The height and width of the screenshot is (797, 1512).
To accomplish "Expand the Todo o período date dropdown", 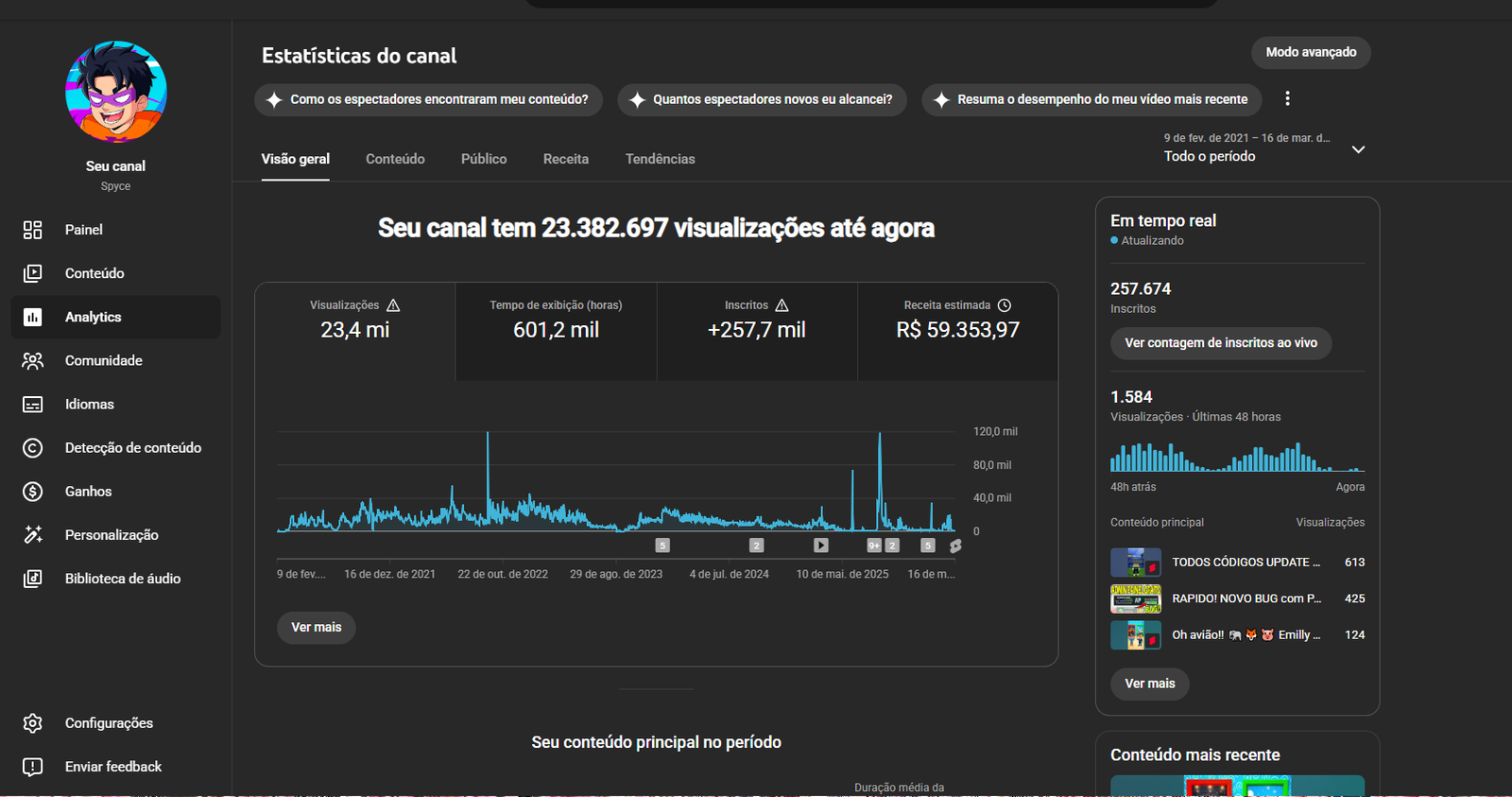I will [x=1358, y=149].
